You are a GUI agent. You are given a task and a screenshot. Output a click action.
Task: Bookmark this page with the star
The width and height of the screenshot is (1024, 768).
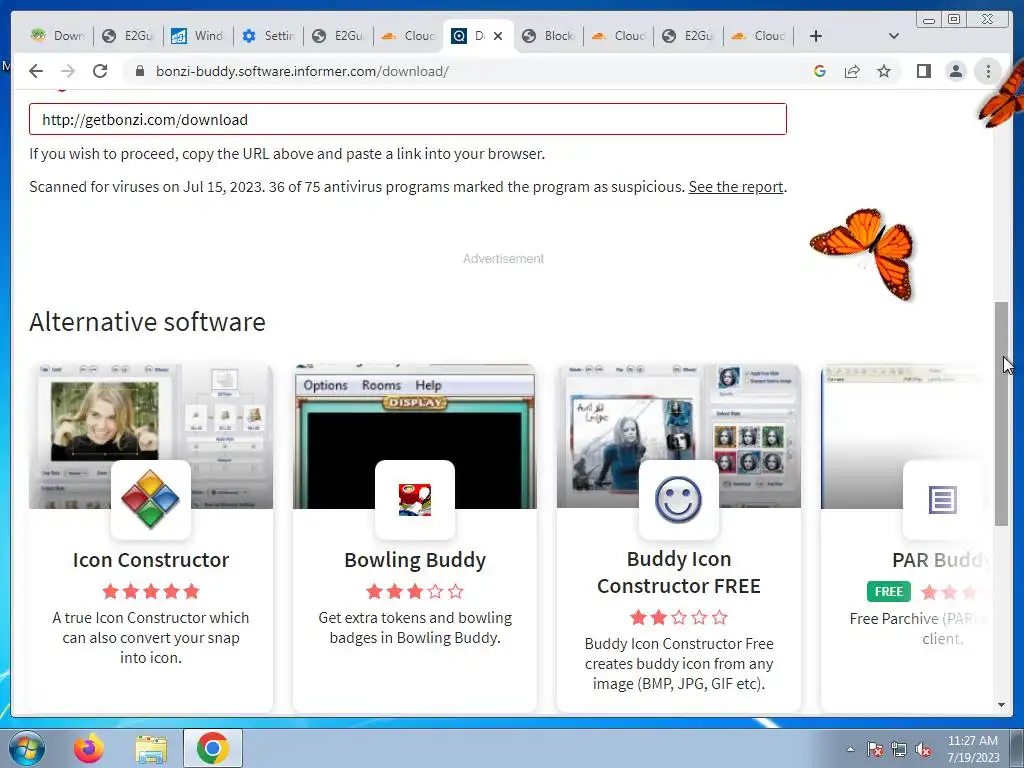pos(884,71)
